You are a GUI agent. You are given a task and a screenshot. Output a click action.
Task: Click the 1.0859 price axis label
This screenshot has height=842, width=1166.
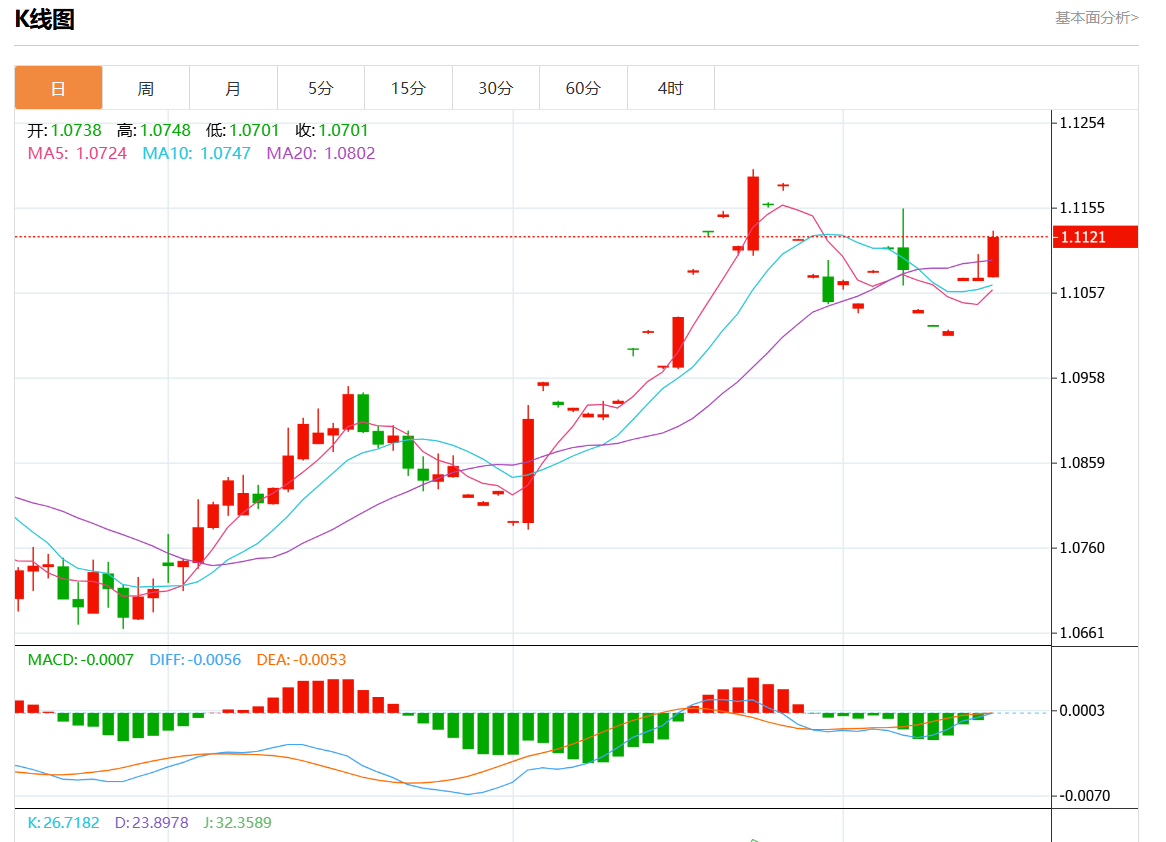[1082, 463]
